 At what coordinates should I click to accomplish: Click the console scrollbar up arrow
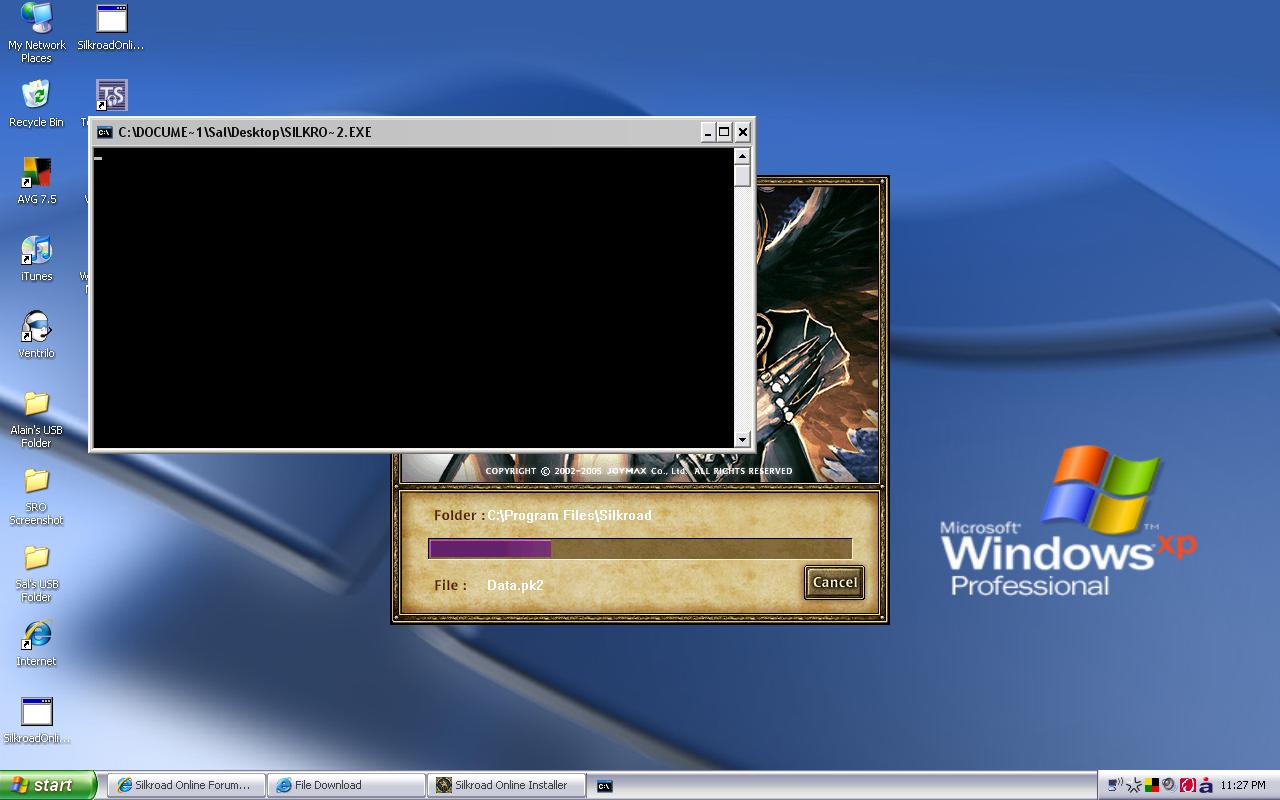[x=742, y=156]
